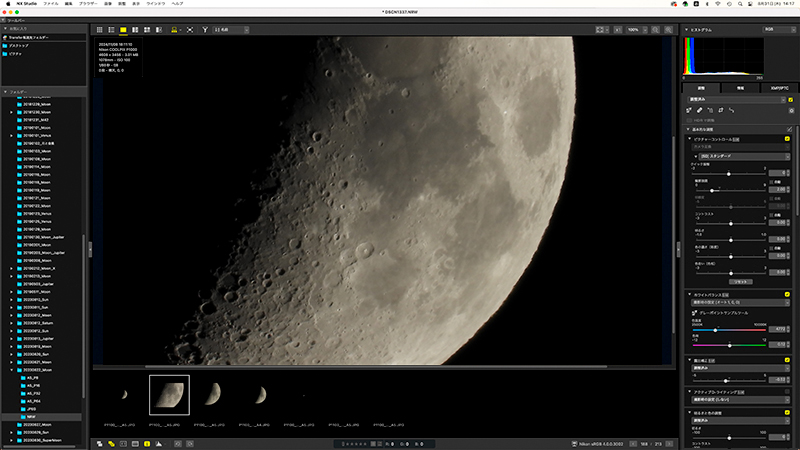Switch to before-and-after comparison view
The image size is (800, 450).
(159, 30)
